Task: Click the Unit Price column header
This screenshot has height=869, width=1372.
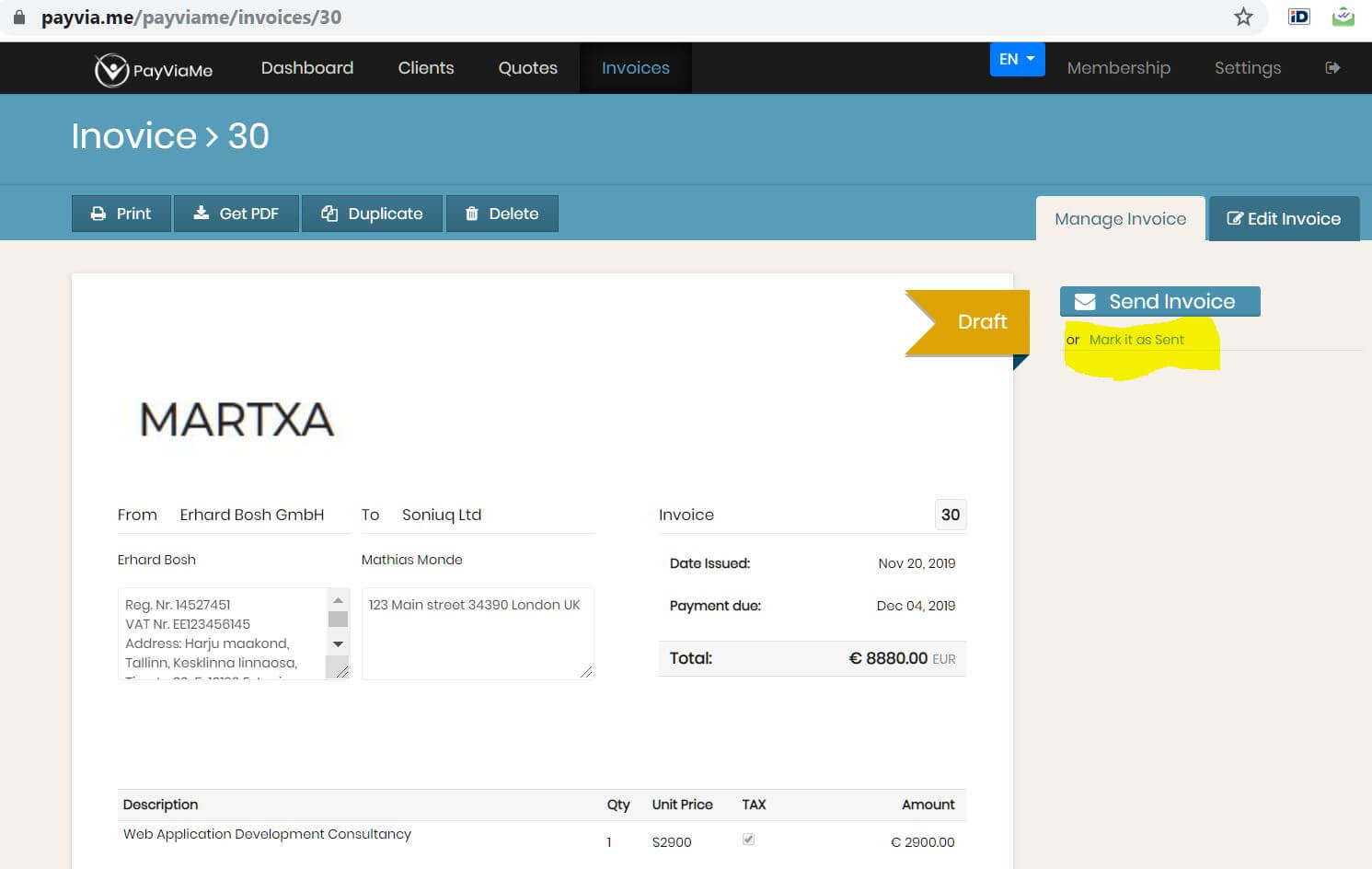Action: (x=683, y=805)
